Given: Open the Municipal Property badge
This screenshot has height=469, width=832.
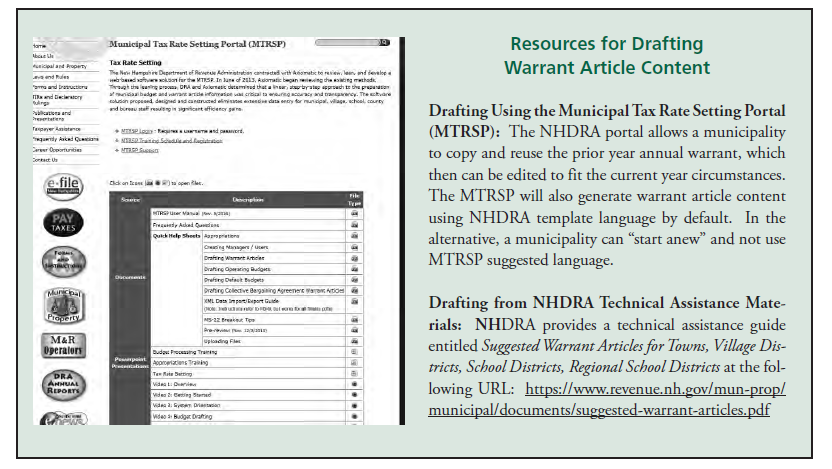Looking at the screenshot, I should (x=64, y=306).
